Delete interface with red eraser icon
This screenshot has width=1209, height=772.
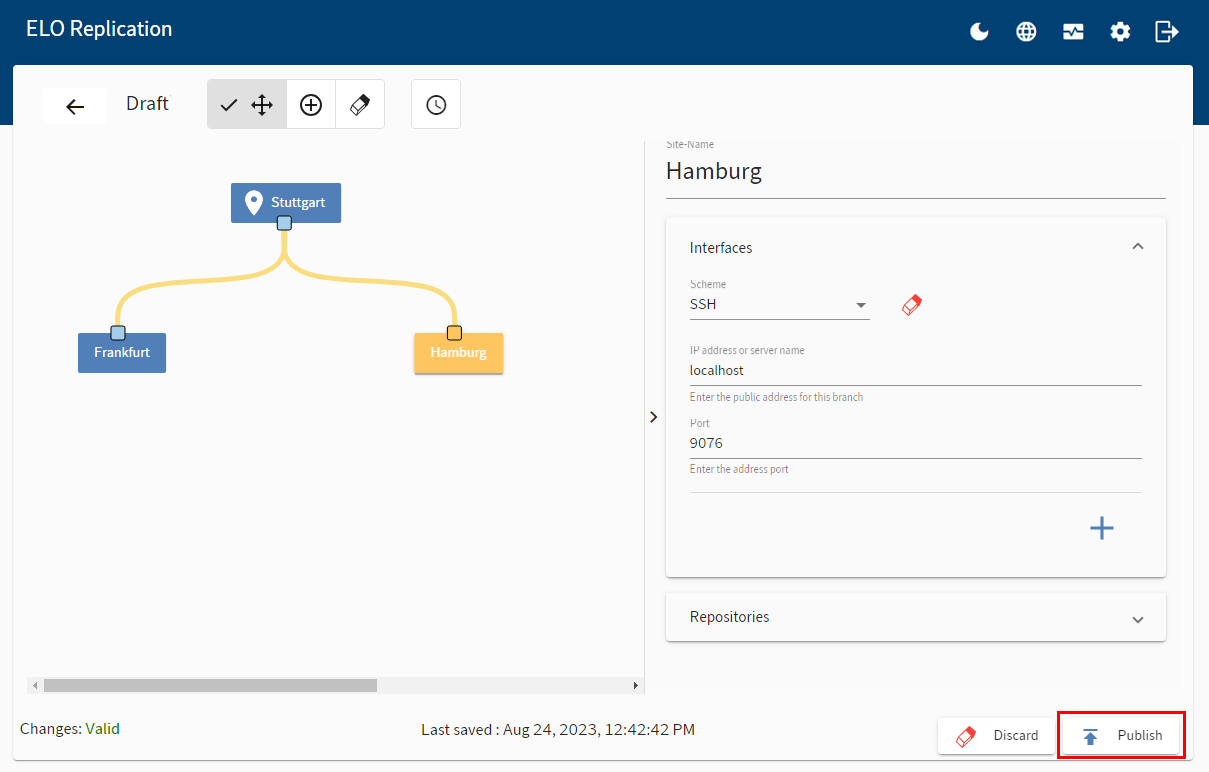click(912, 305)
